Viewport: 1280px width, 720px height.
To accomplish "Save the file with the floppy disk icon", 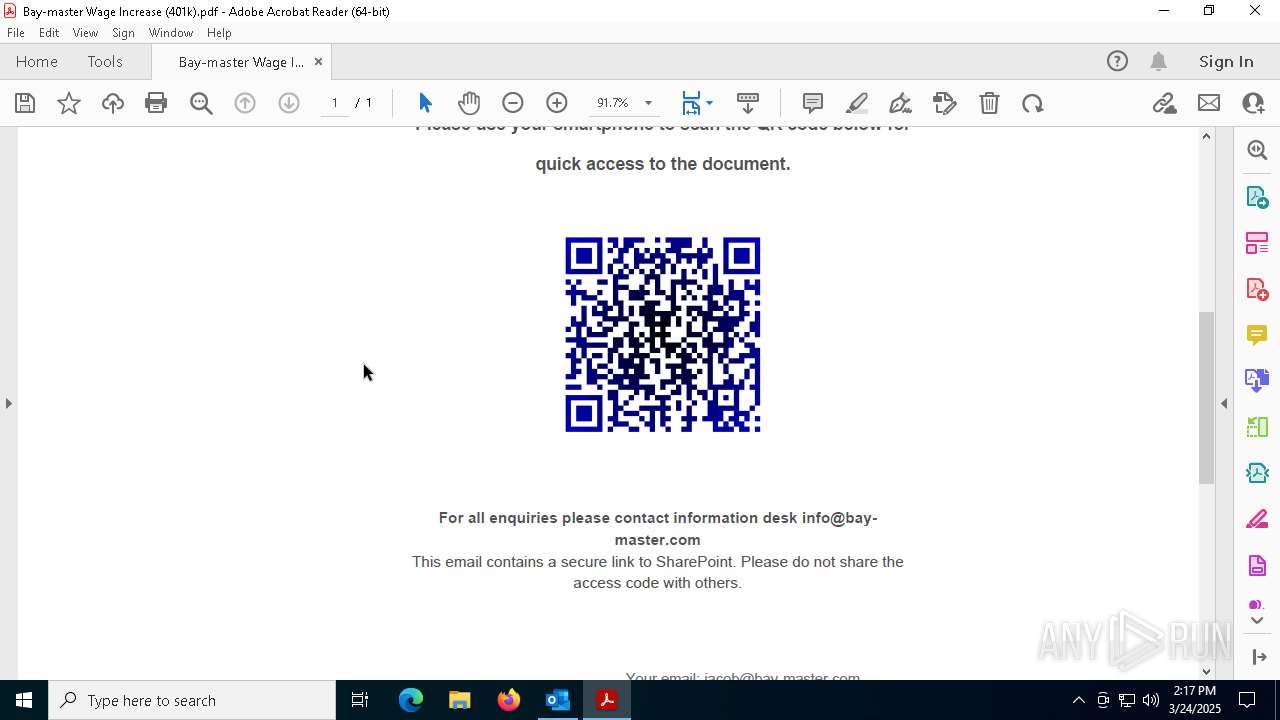I will tap(25, 103).
